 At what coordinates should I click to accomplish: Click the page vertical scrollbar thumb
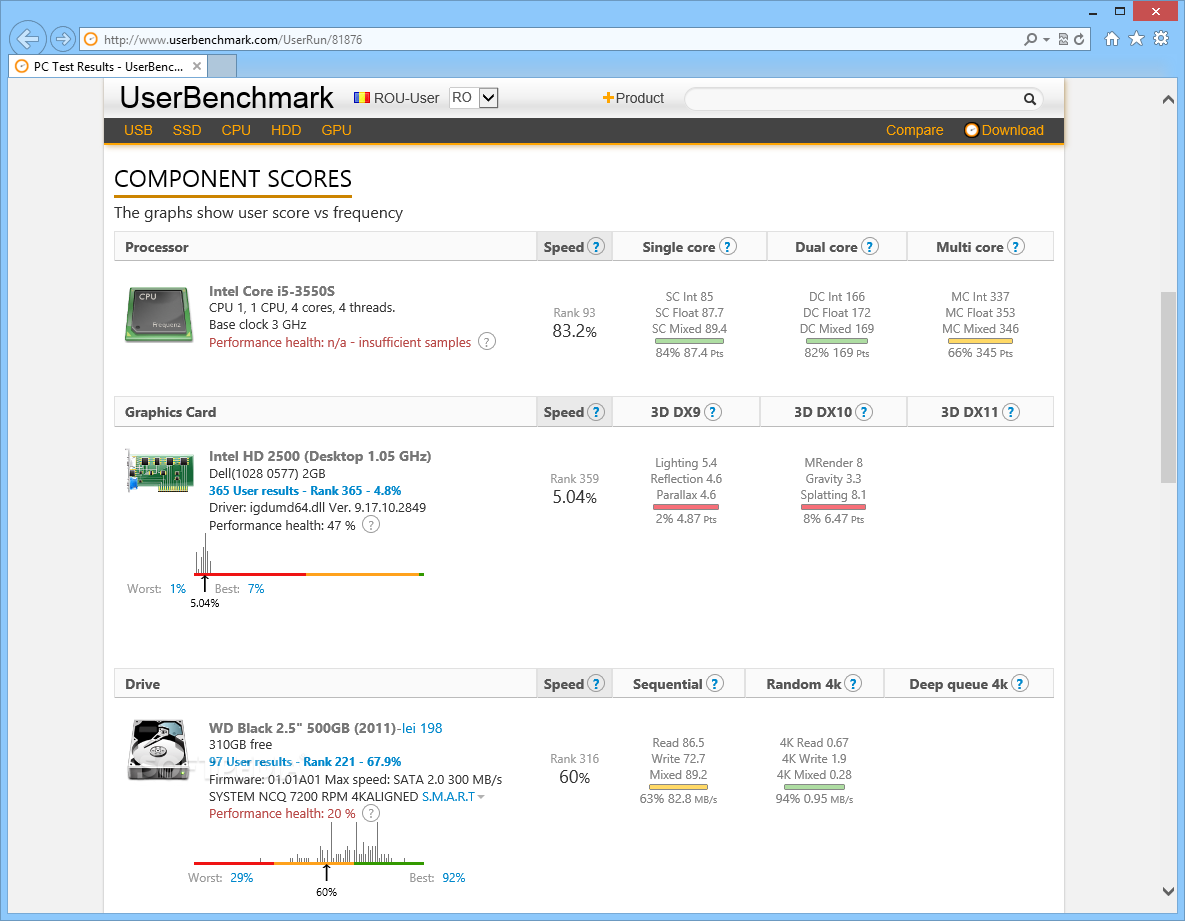1168,387
